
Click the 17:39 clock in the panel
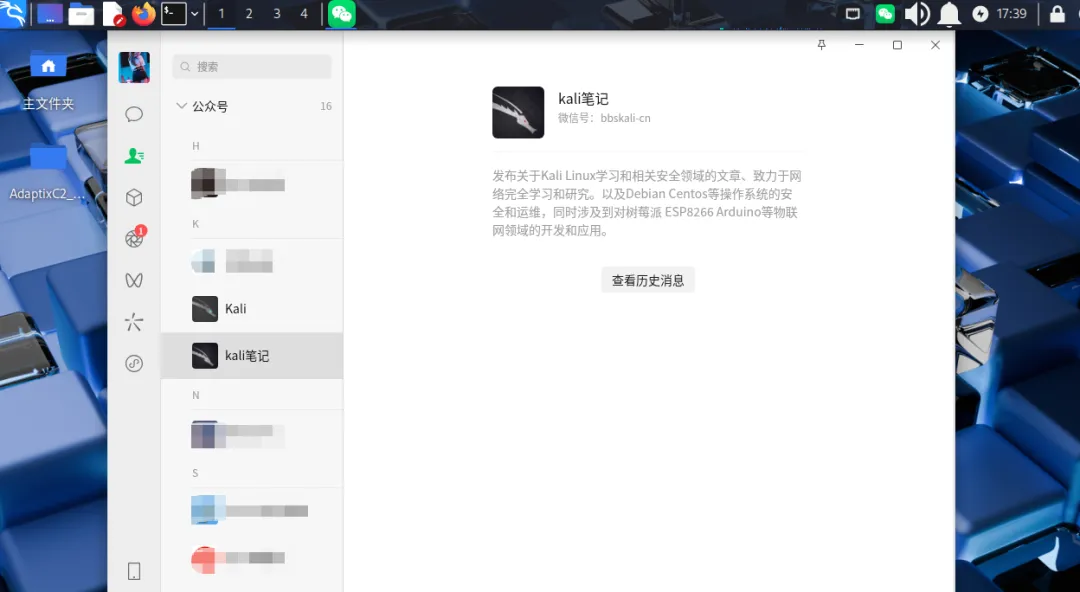tap(1011, 14)
